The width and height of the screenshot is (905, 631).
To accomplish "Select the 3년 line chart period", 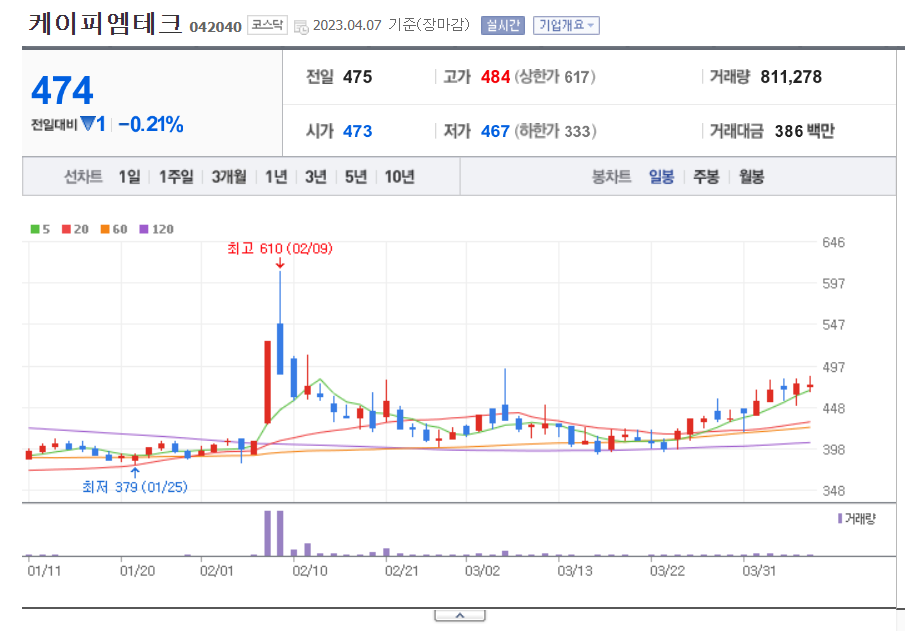I will [x=316, y=177].
